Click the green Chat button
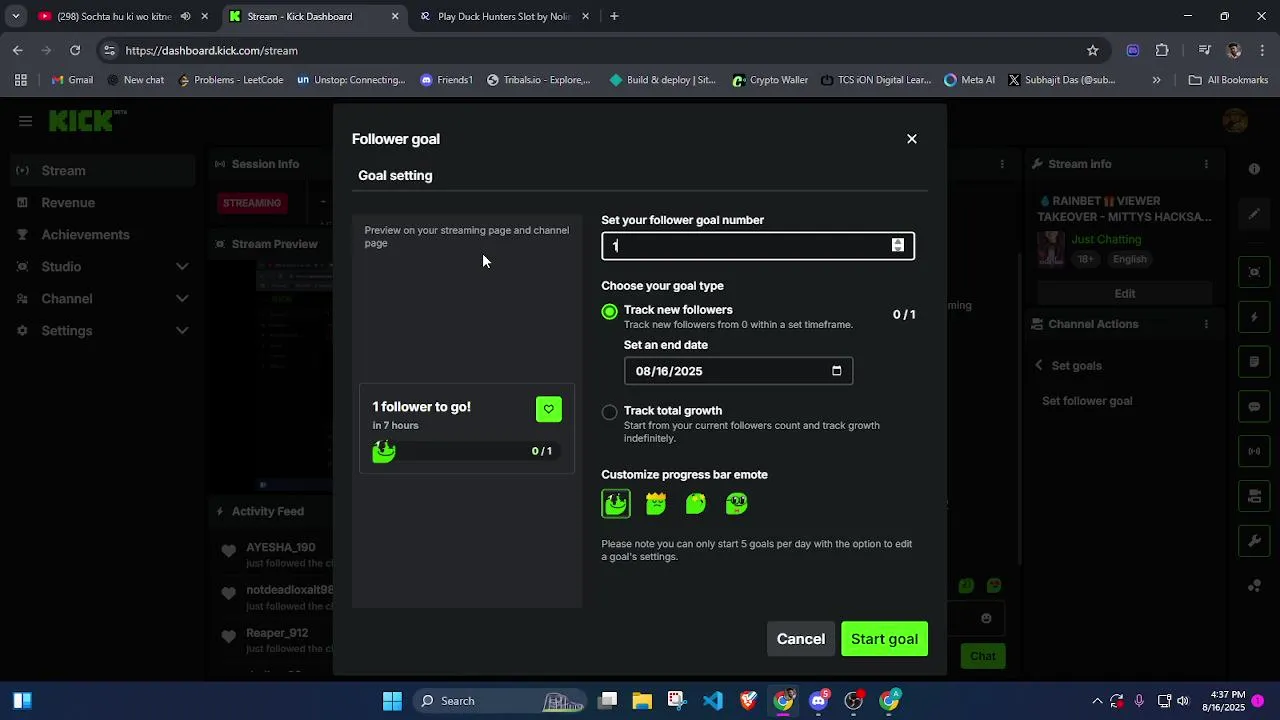 pyautogui.click(x=983, y=656)
